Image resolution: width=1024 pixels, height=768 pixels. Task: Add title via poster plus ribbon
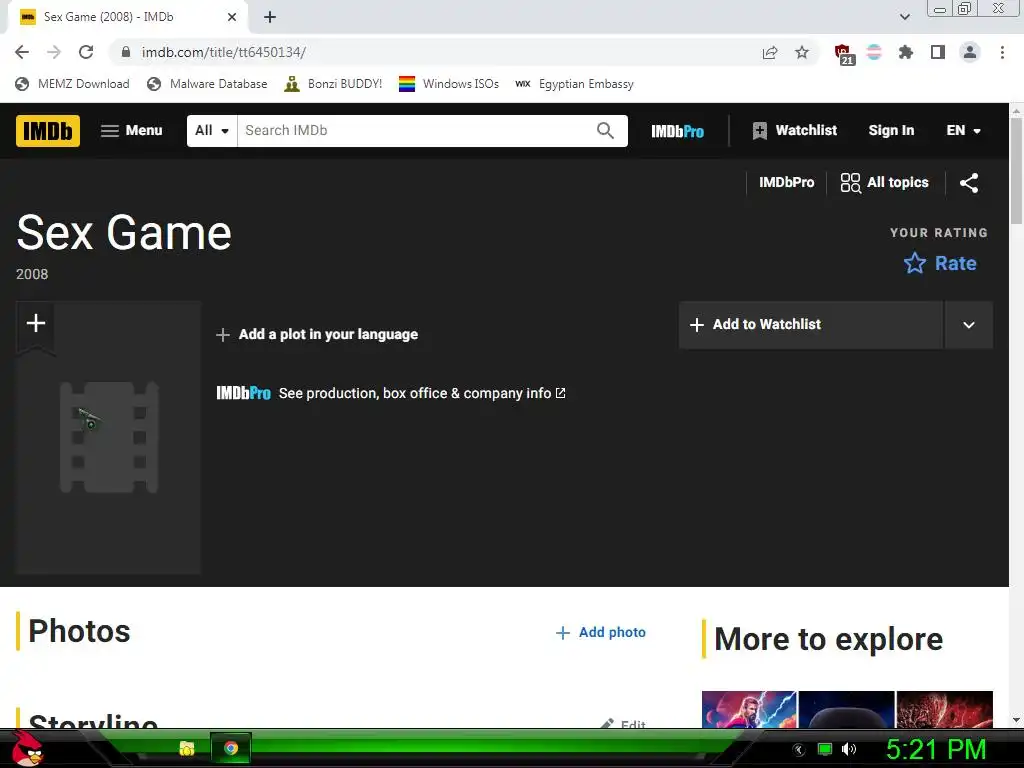[36, 323]
